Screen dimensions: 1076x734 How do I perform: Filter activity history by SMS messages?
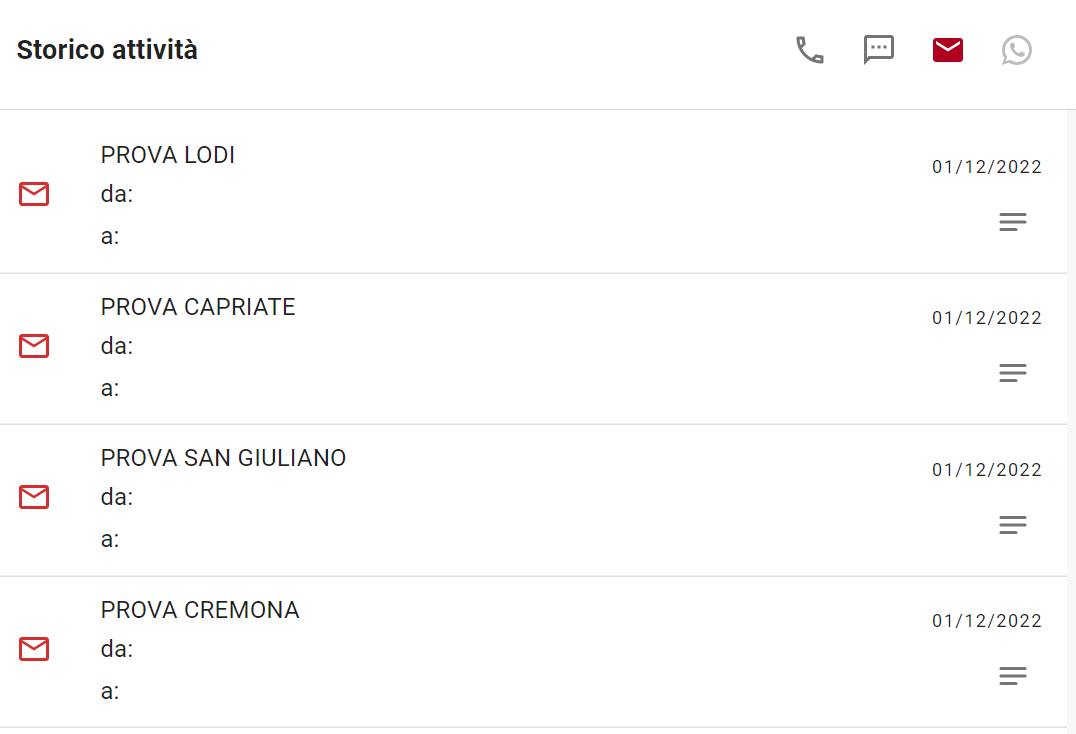(878, 50)
